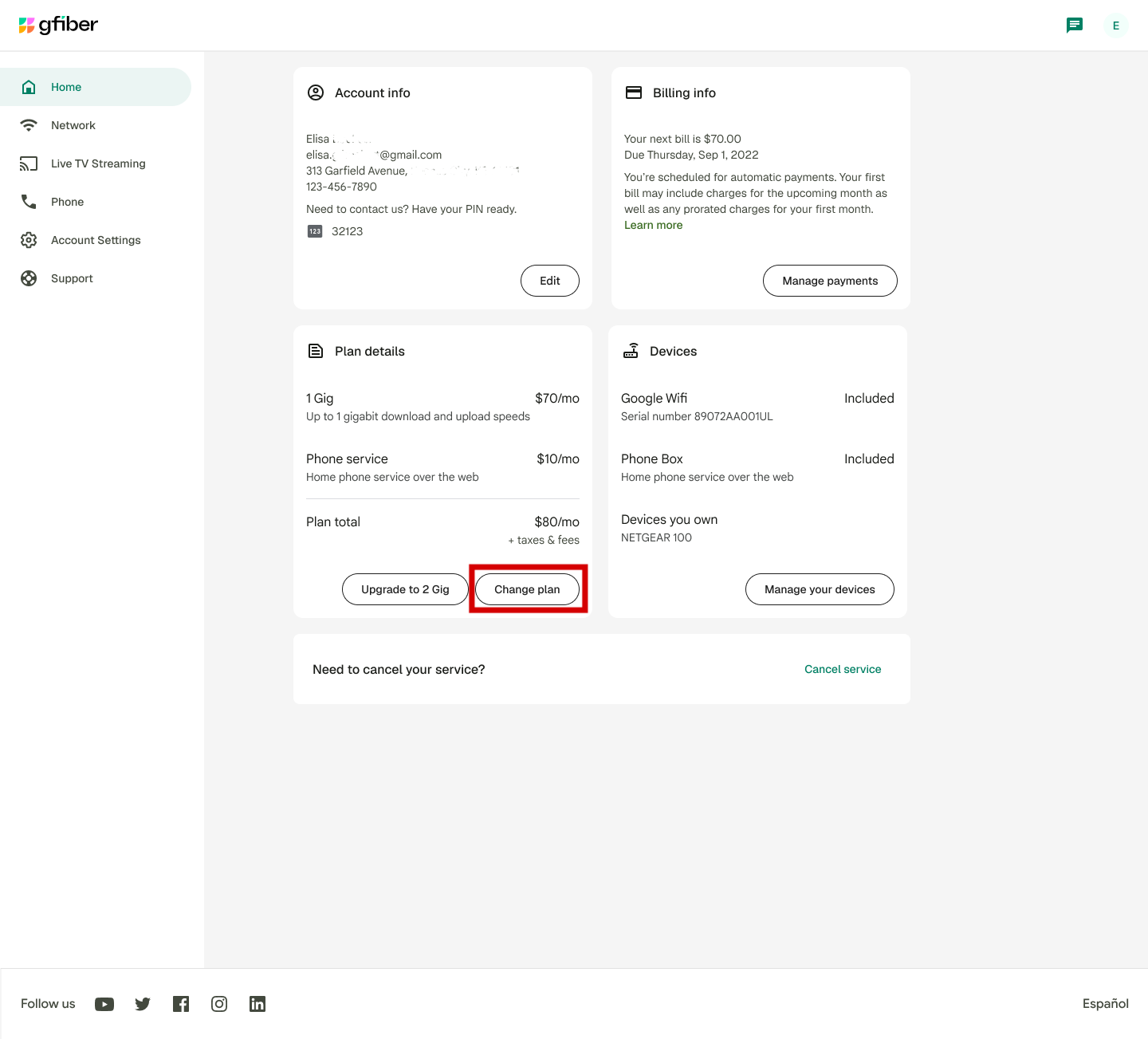Open the LinkedIn social icon
Screen dimensions: 1148x1039
(258, 1004)
